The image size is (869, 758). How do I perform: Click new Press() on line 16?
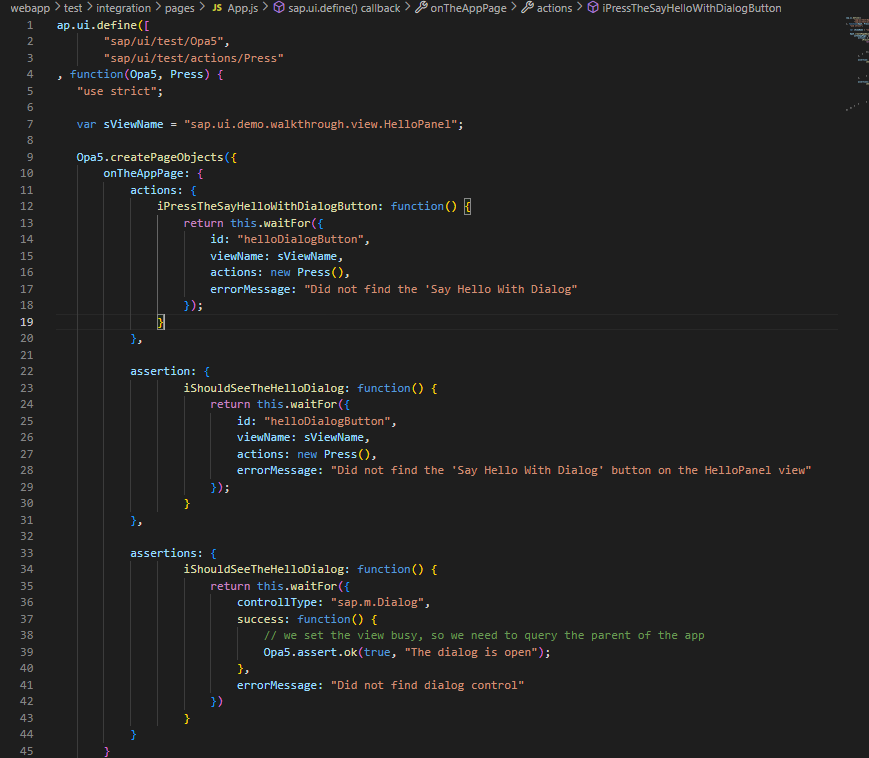[306, 272]
